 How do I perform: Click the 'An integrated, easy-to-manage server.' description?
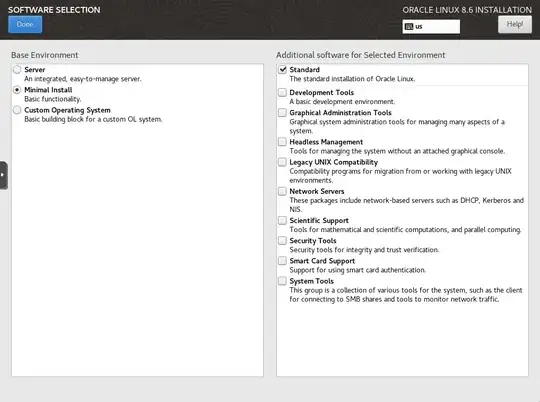tap(83, 79)
